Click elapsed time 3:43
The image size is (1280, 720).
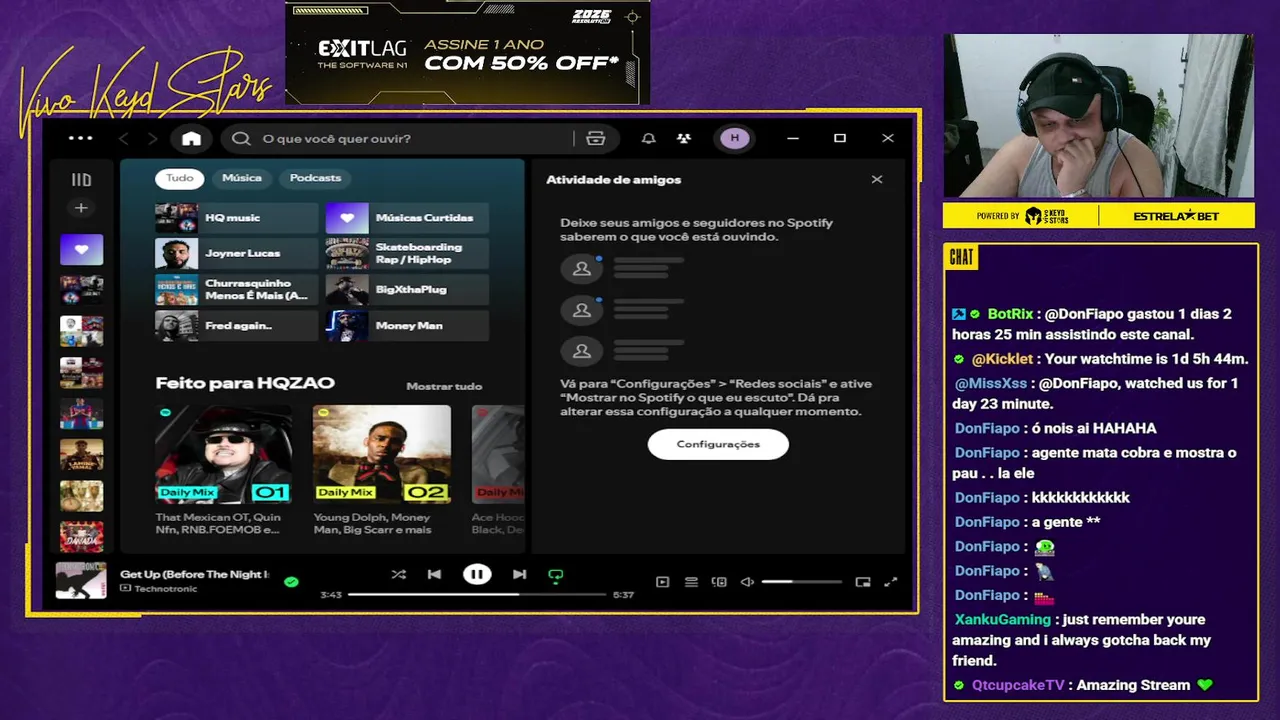point(331,595)
